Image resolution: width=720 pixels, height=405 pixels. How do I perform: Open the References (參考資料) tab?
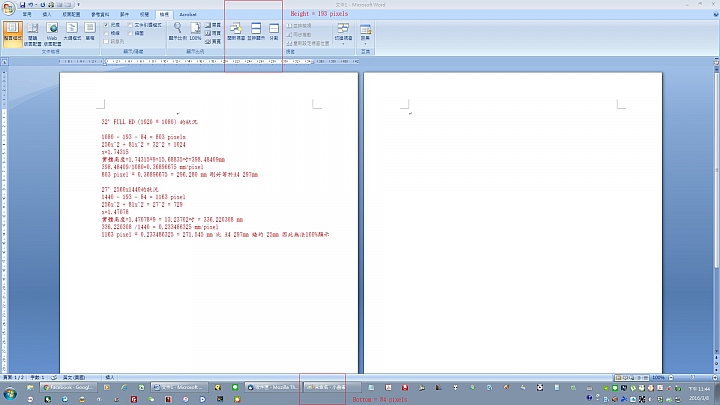(x=100, y=15)
